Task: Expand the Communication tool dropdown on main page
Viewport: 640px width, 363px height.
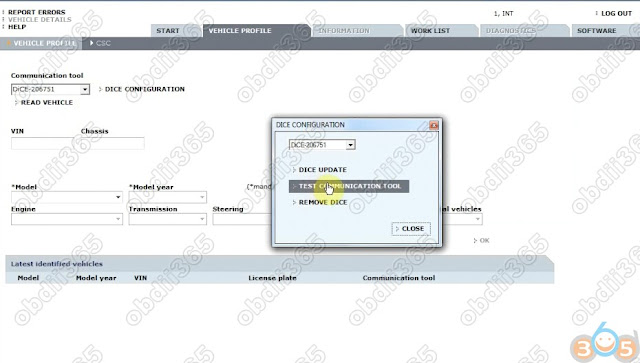Action: click(x=84, y=89)
